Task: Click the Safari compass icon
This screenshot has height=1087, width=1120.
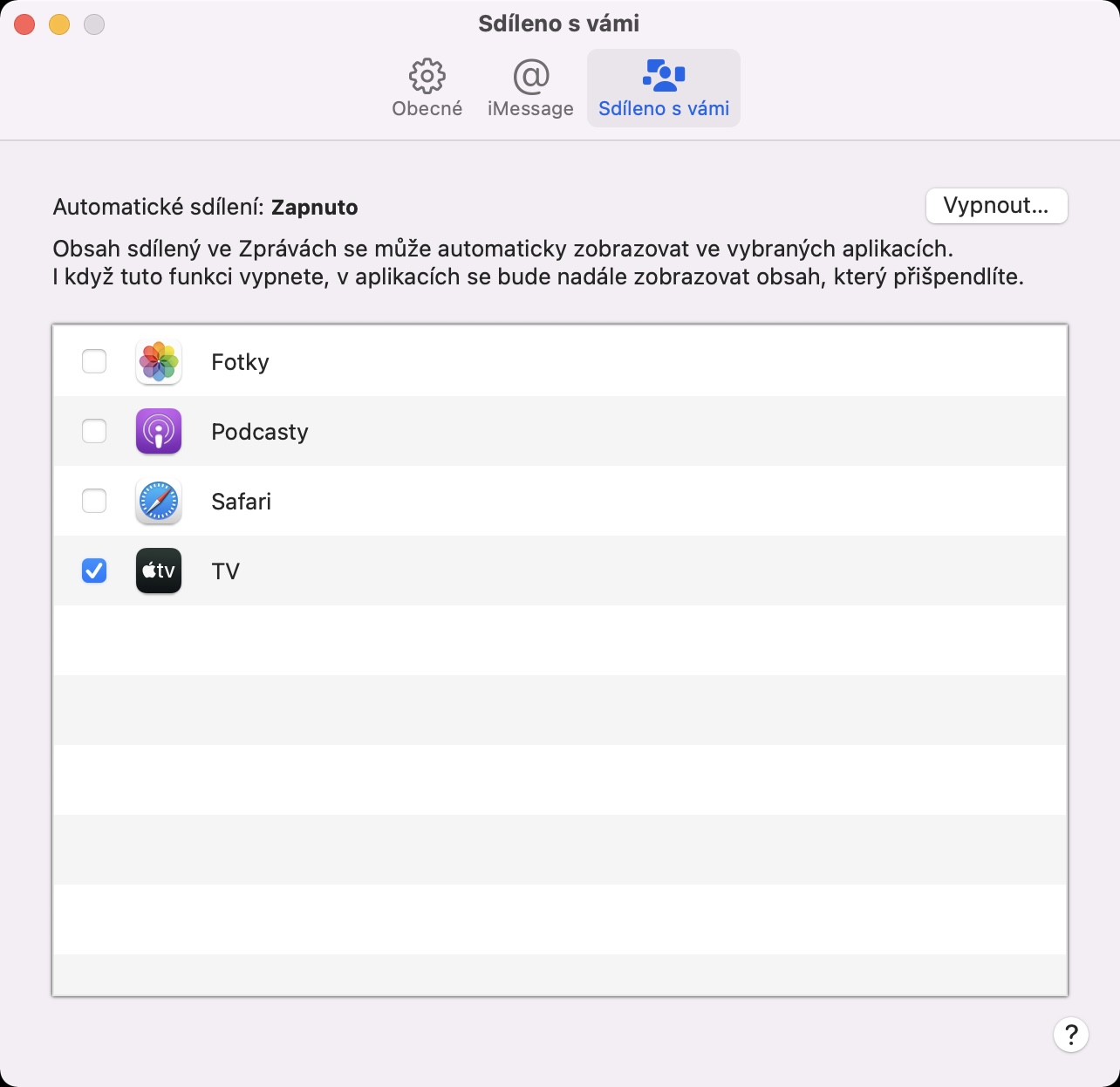Action: tap(159, 501)
